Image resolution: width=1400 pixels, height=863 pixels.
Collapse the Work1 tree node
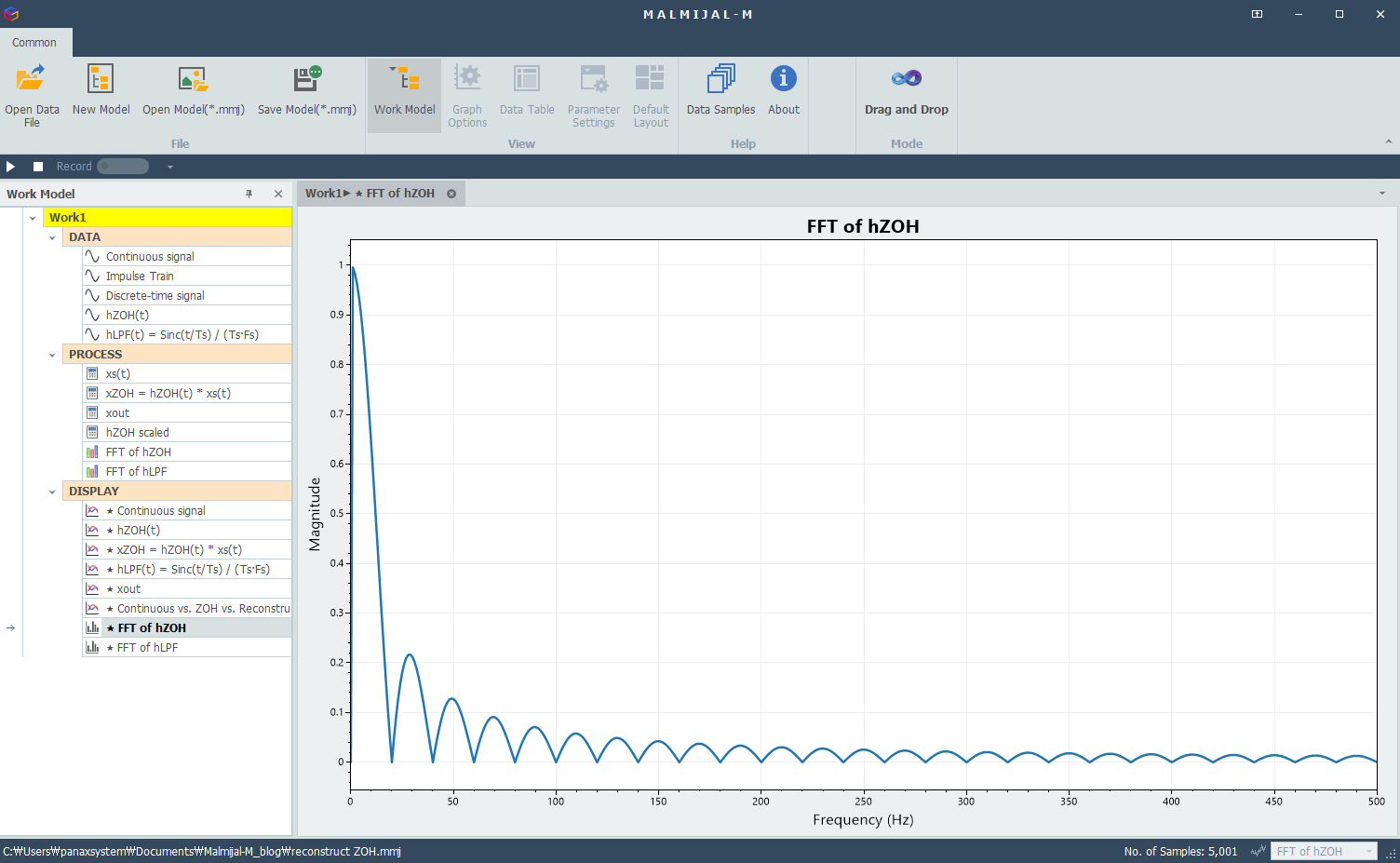(33, 218)
